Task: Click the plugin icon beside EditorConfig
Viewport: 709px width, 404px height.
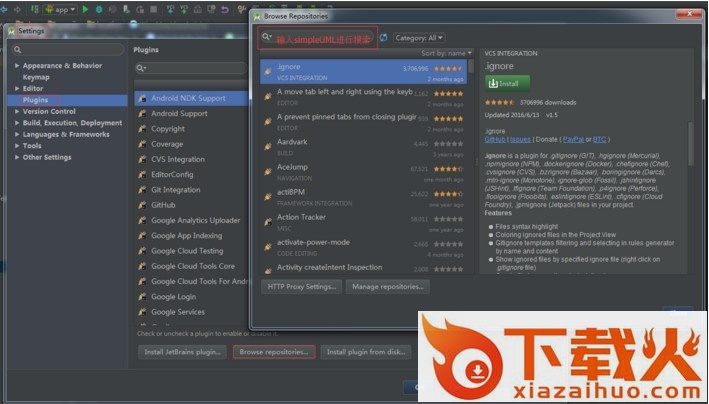Action: 142,175
